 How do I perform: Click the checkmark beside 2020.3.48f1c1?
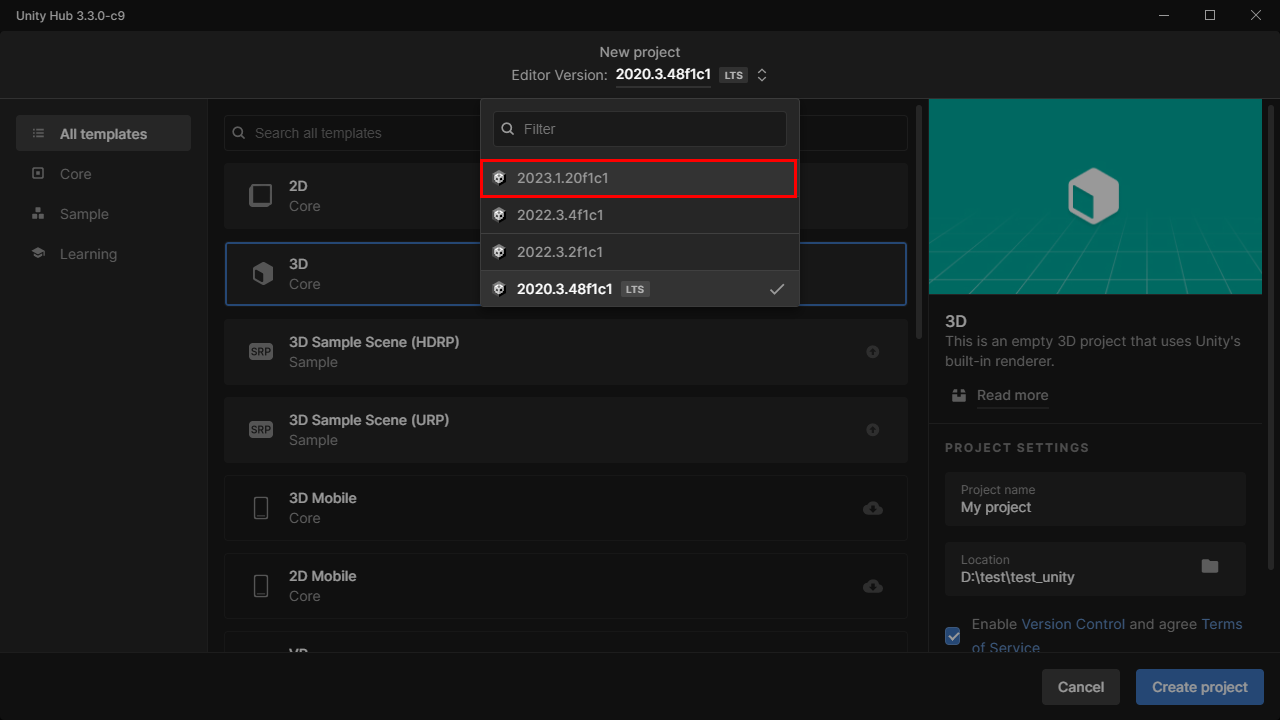(x=777, y=288)
